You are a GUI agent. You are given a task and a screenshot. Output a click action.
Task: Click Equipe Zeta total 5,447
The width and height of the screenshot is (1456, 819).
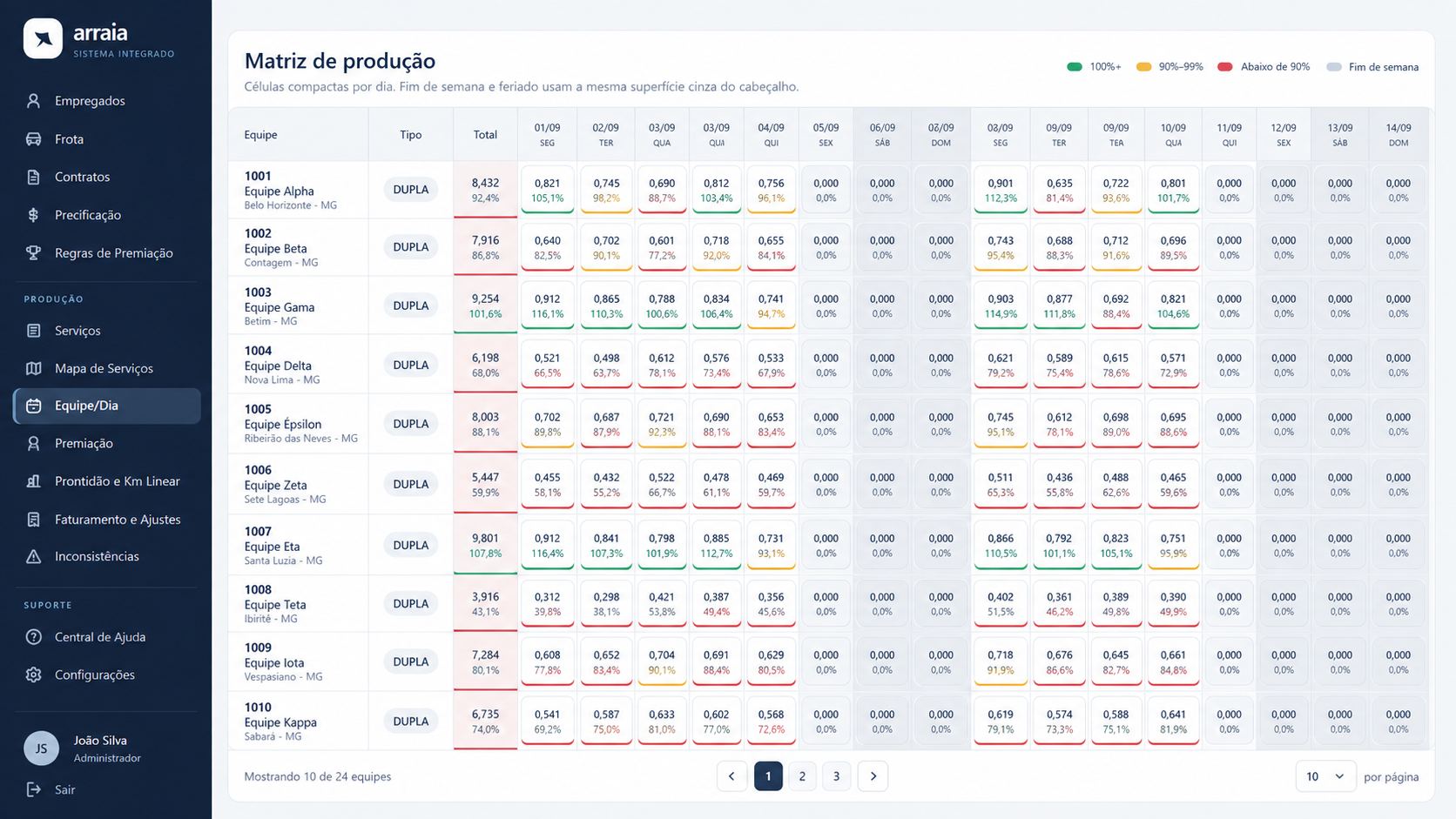pos(485,484)
